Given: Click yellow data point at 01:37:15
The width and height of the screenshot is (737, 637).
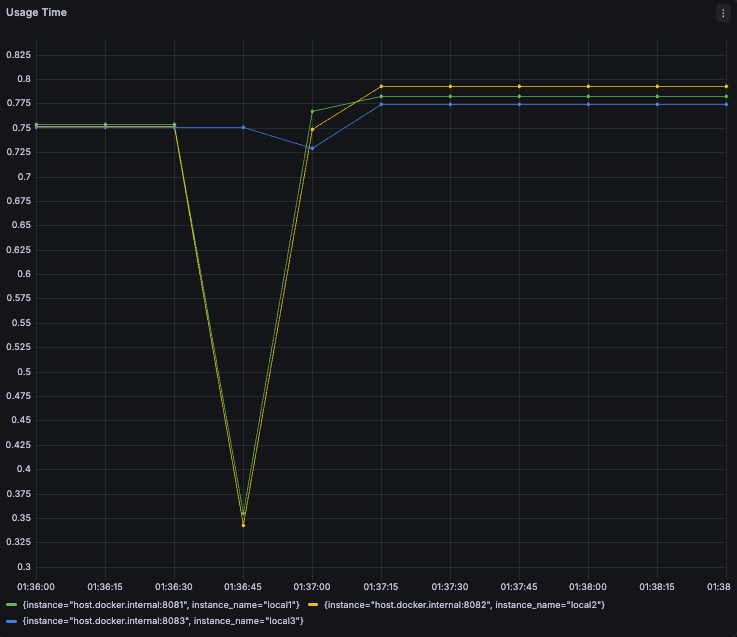Looking at the screenshot, I should [x=381, y=87].
